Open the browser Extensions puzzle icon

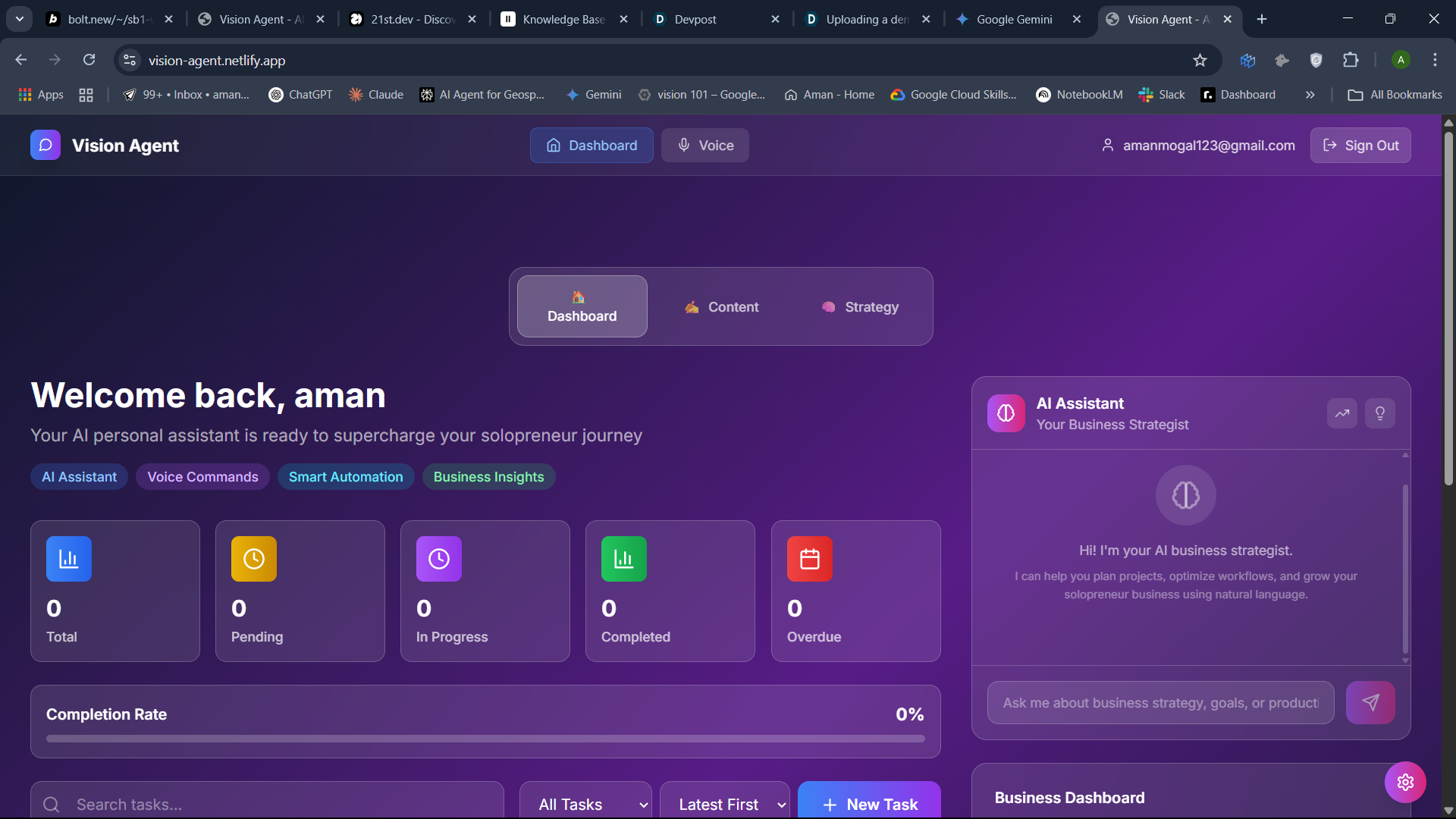(x=1351, y=60)
